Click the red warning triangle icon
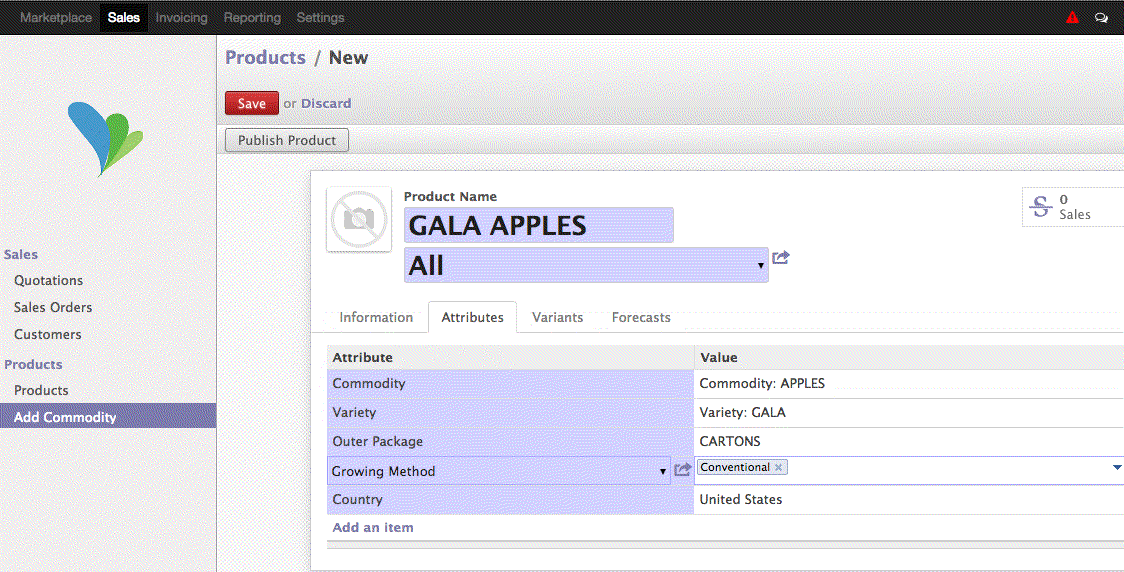 (1072, 18)
